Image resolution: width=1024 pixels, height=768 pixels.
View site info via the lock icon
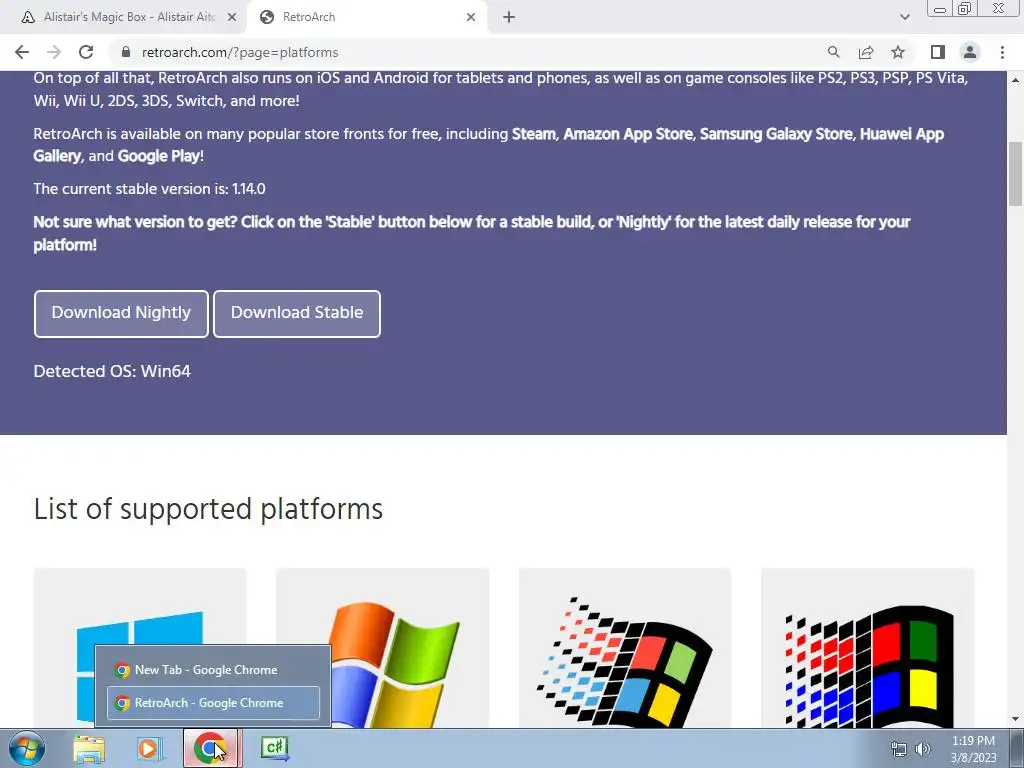[126, 52]
